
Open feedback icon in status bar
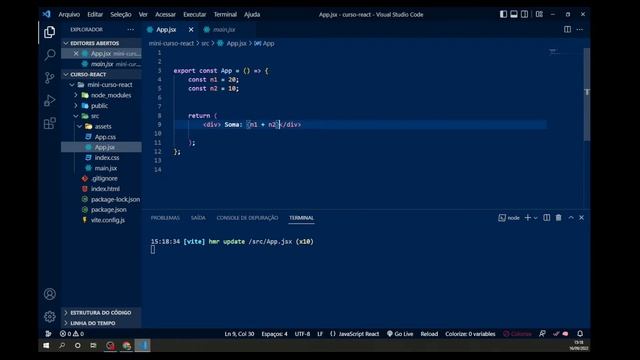[542, 333]
